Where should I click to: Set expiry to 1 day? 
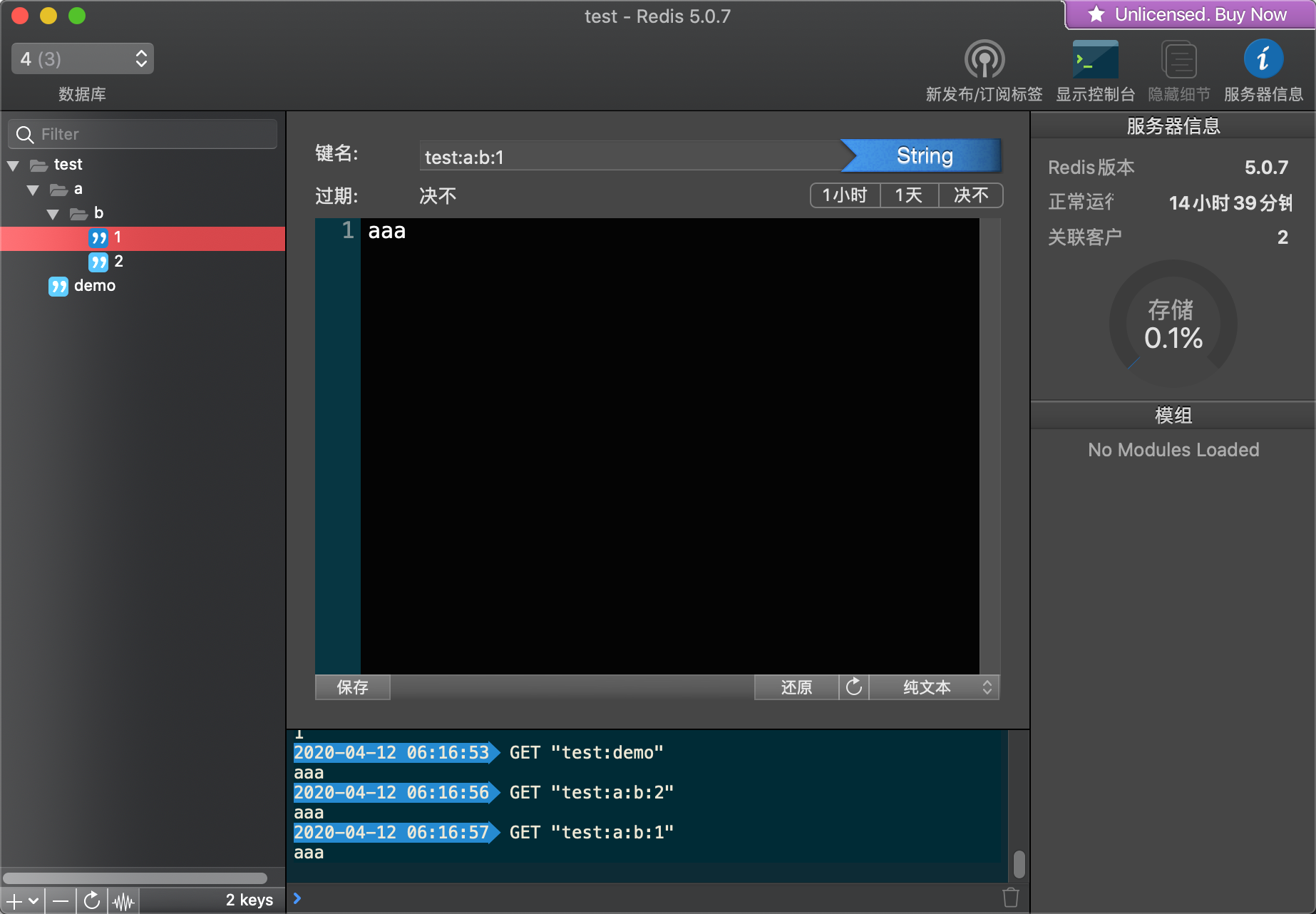coord(909,195)
